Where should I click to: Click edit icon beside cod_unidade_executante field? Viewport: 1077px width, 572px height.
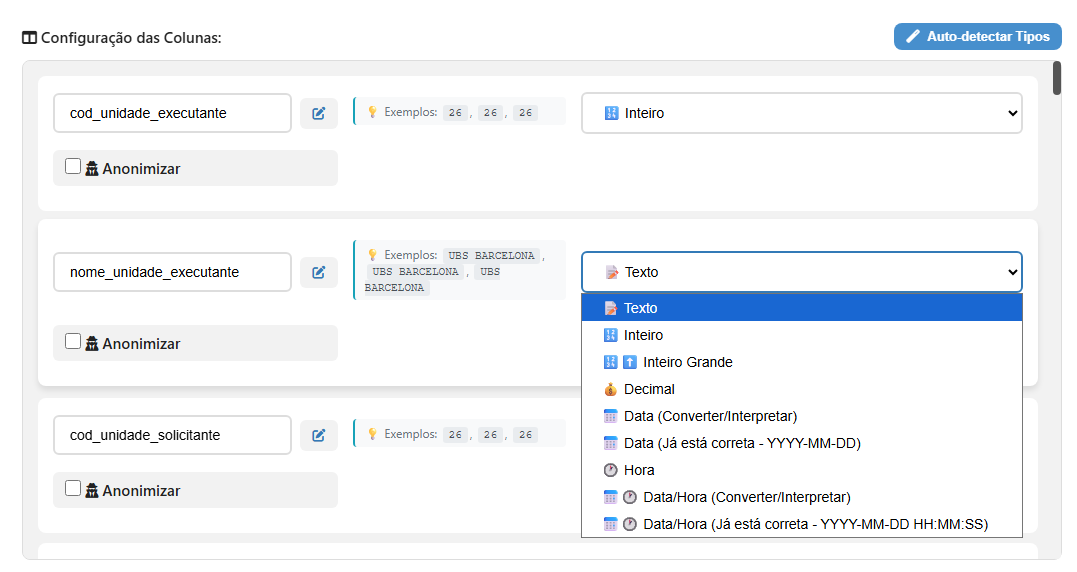[318, 113]
